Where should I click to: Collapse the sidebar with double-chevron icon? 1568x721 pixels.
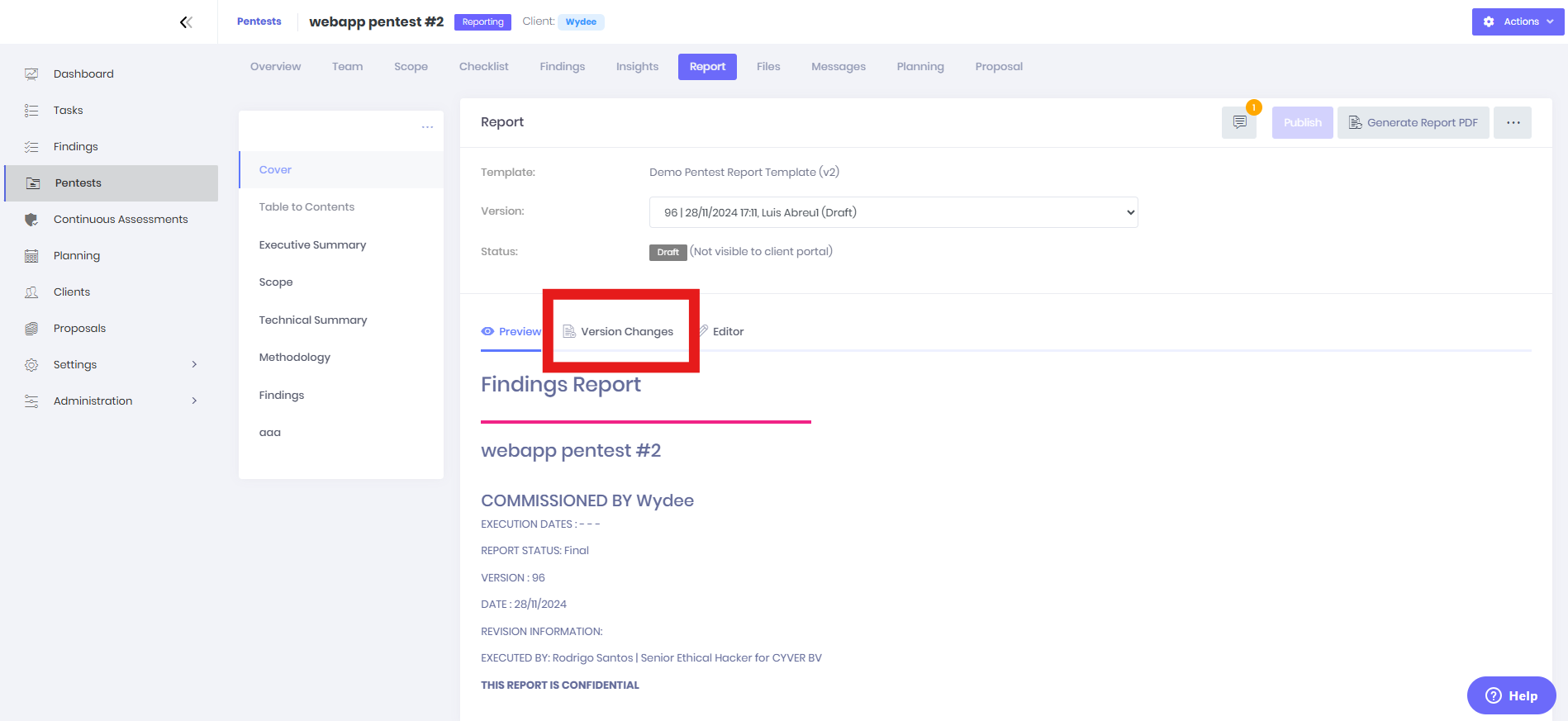coord(186,22)
